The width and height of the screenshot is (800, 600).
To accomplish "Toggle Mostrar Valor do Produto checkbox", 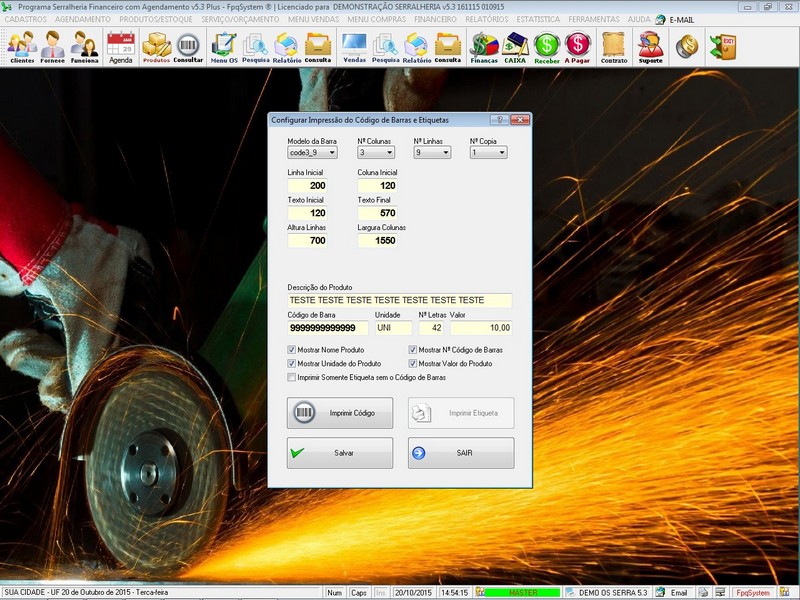I will click(413, 363).
